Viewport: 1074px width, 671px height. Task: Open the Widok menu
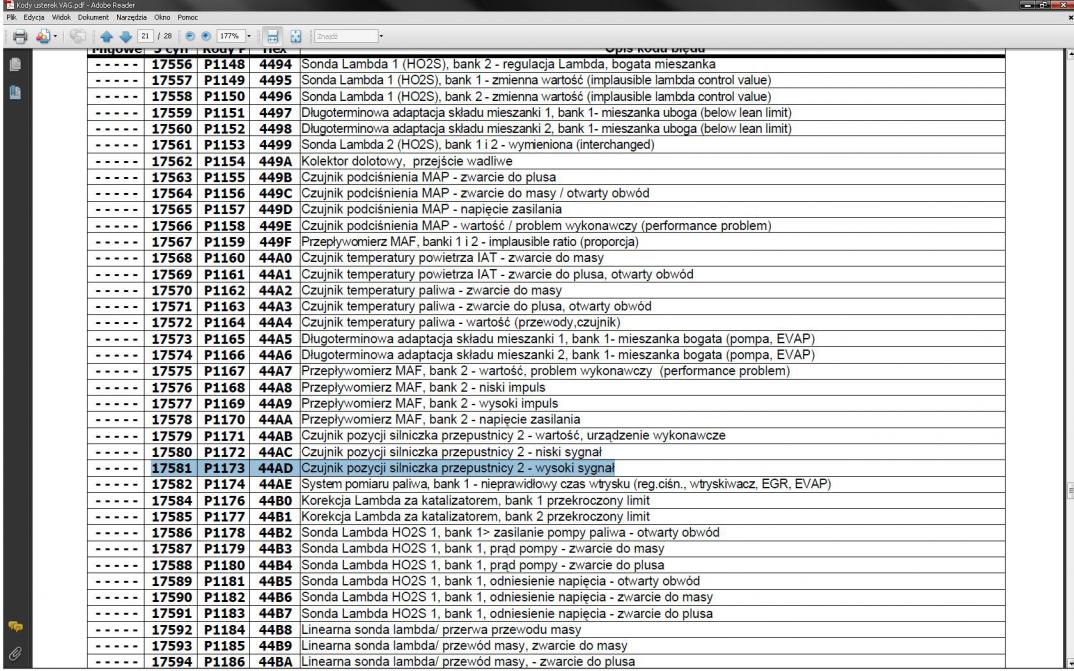point(61,17)
